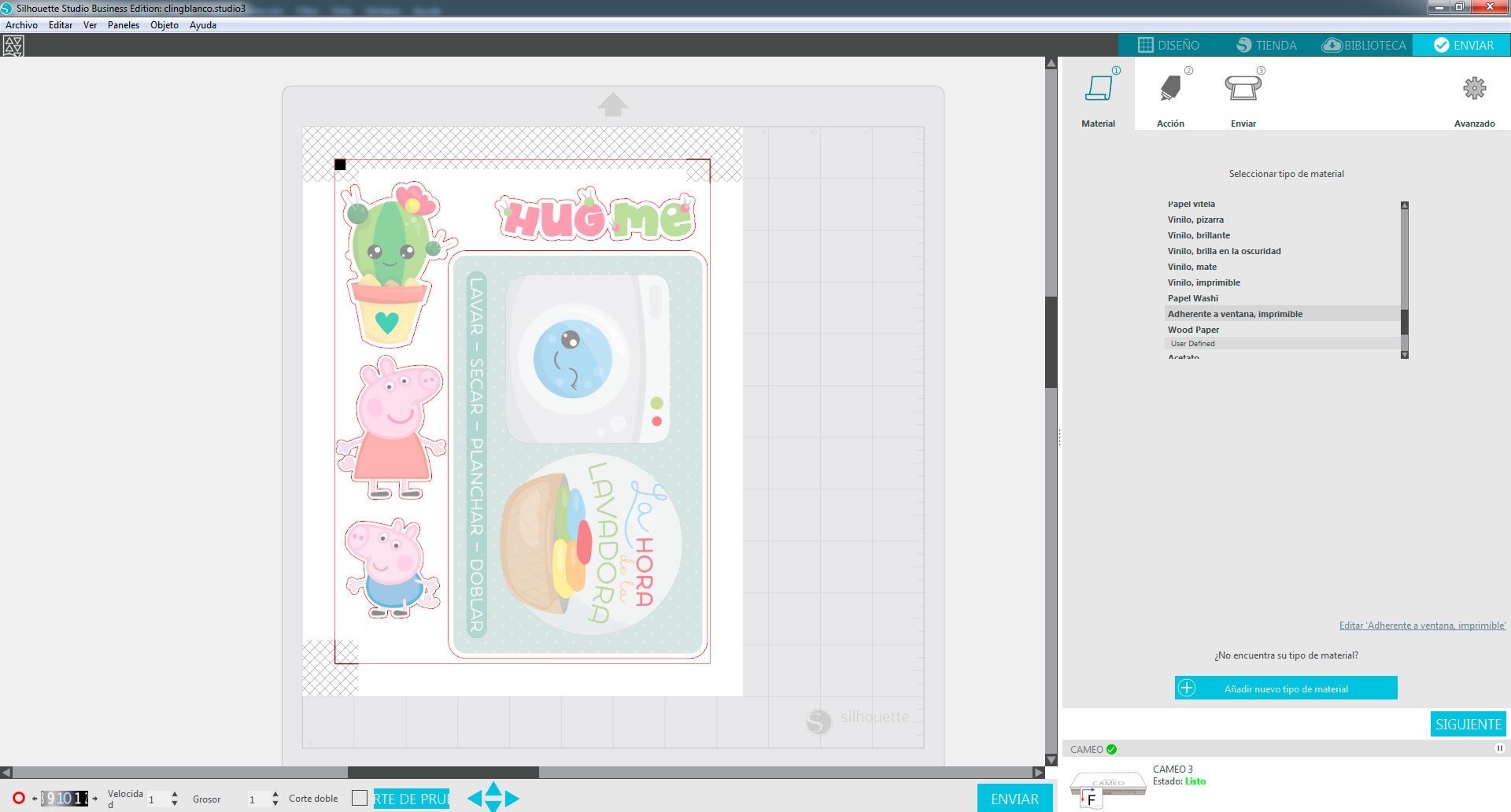This screenshot has width=1511, height=812.
Task: Click the mat load arrow icon
Action: [x=613, y=105]
